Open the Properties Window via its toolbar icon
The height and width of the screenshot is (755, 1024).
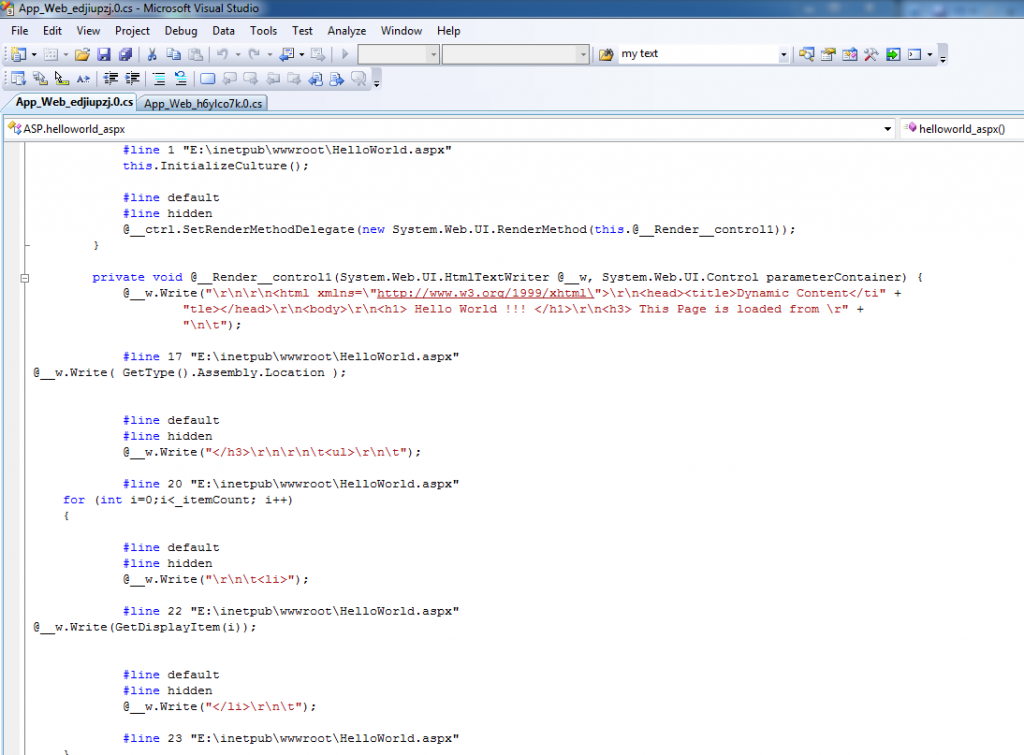827,54
